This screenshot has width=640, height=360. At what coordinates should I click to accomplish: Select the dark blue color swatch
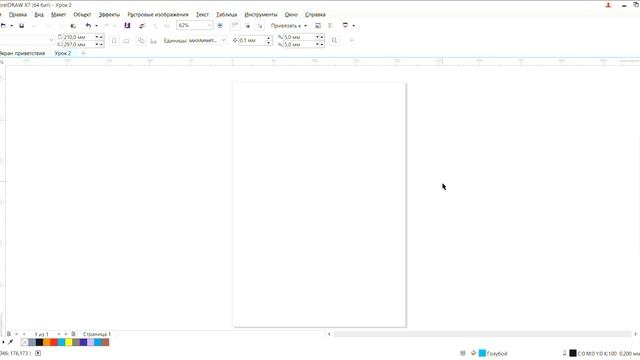pyautogui.click(x=83, y=342)
